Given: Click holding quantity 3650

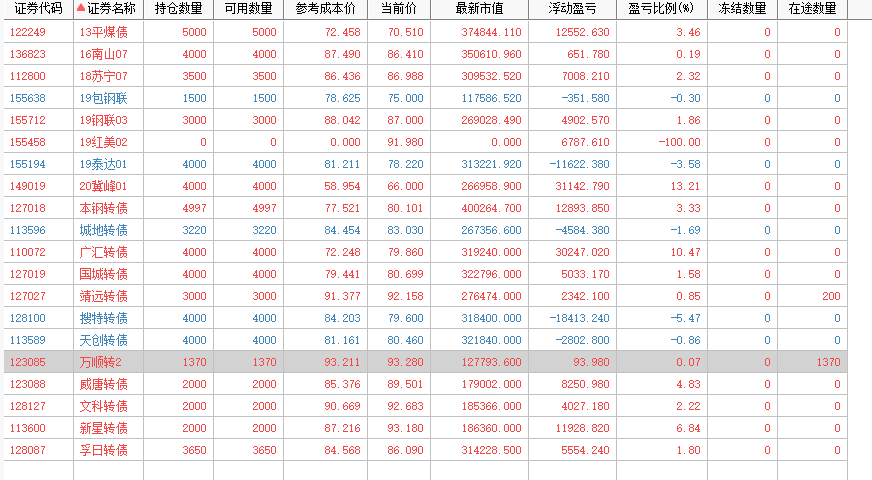Looking at the screenshot, I should (x=195, y=450).
